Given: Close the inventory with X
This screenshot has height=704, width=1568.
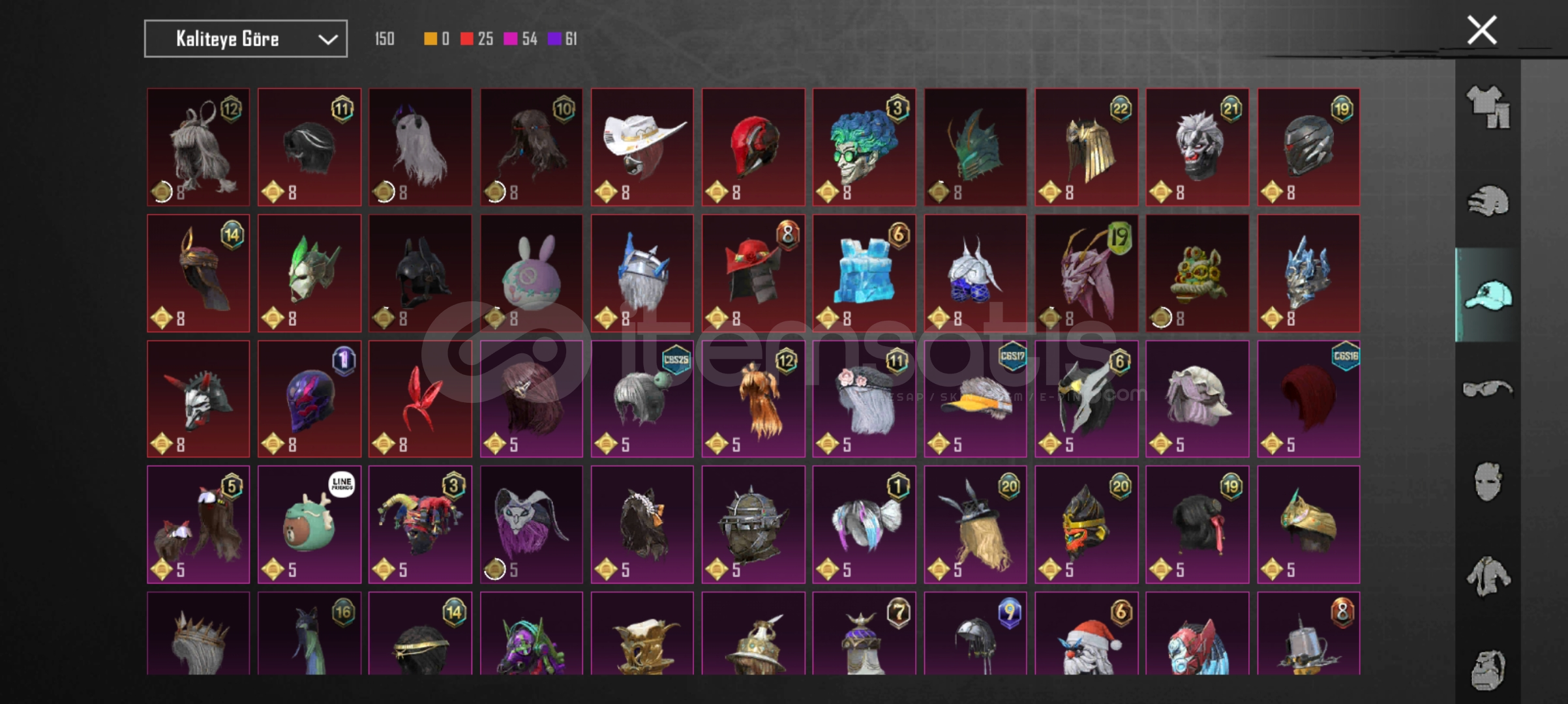Looking at the screenshot, I should [1482, 30].
